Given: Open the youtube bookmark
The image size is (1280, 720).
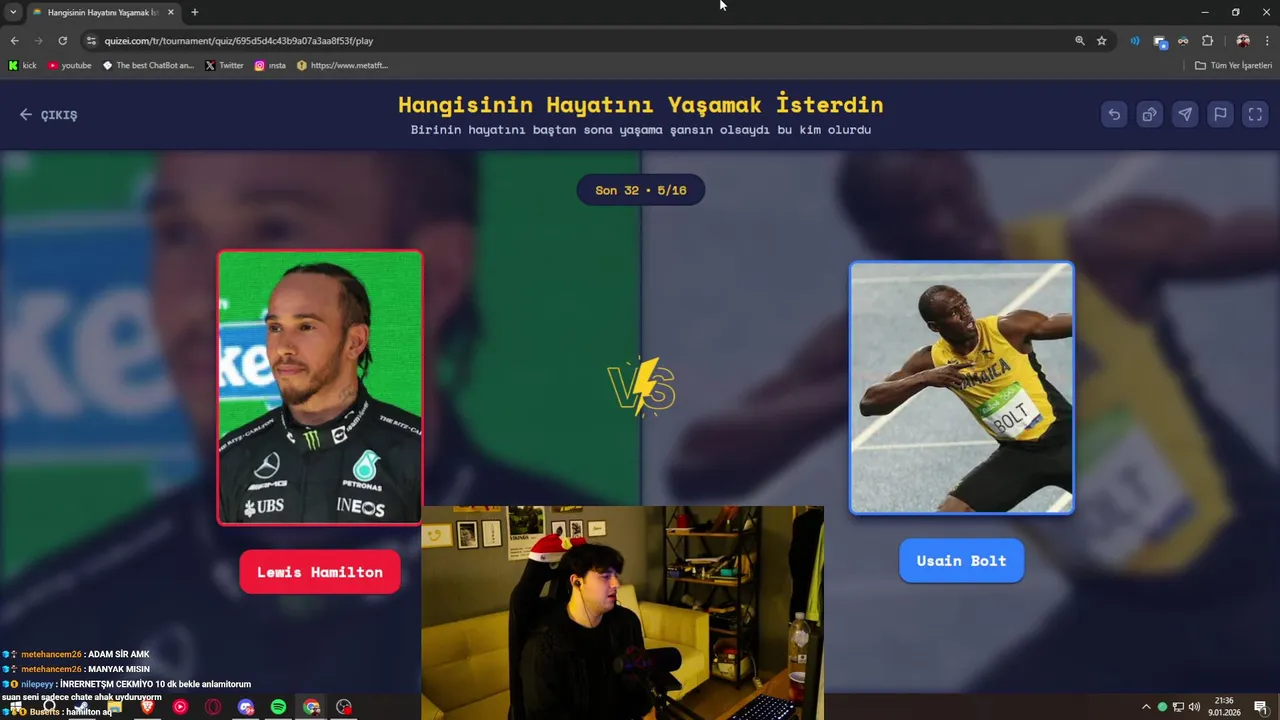Looking at the screenshot, I should [x=69, y=65].
